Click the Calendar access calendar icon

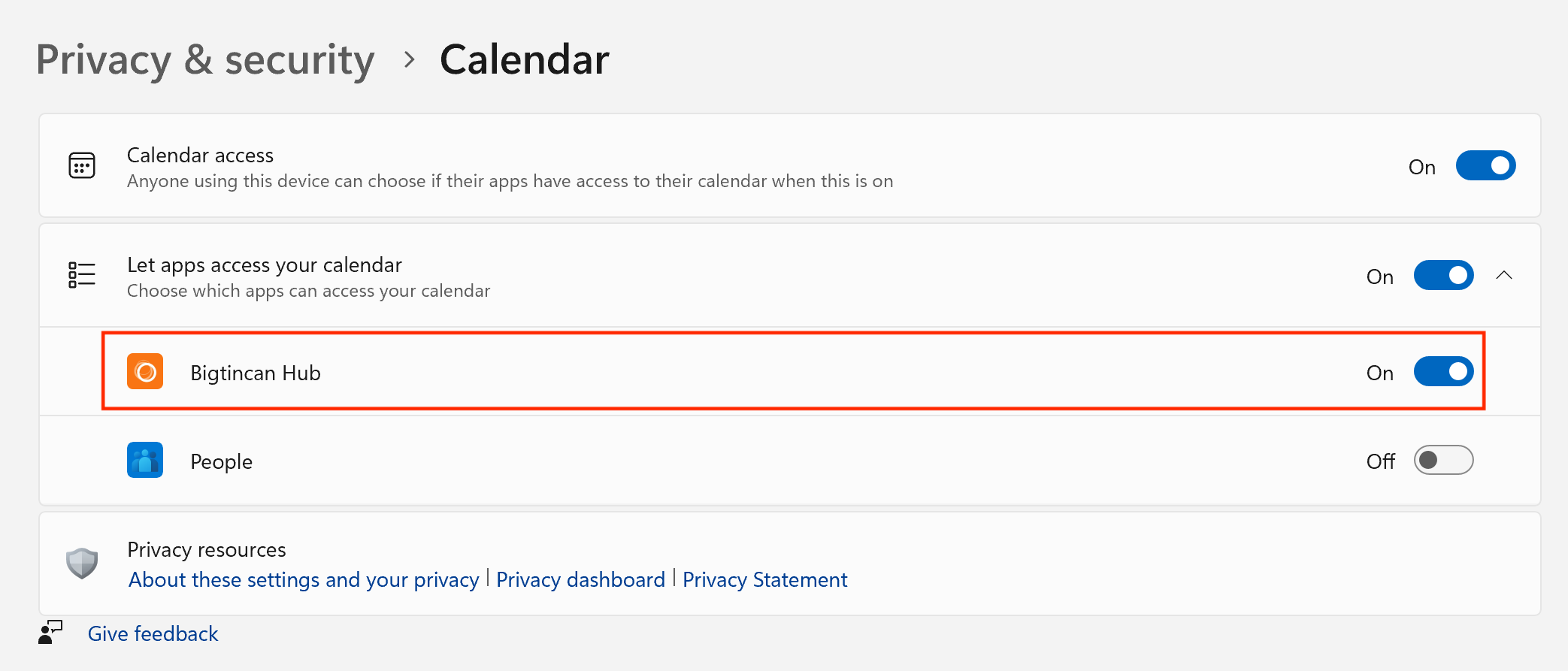coord(82,165)
